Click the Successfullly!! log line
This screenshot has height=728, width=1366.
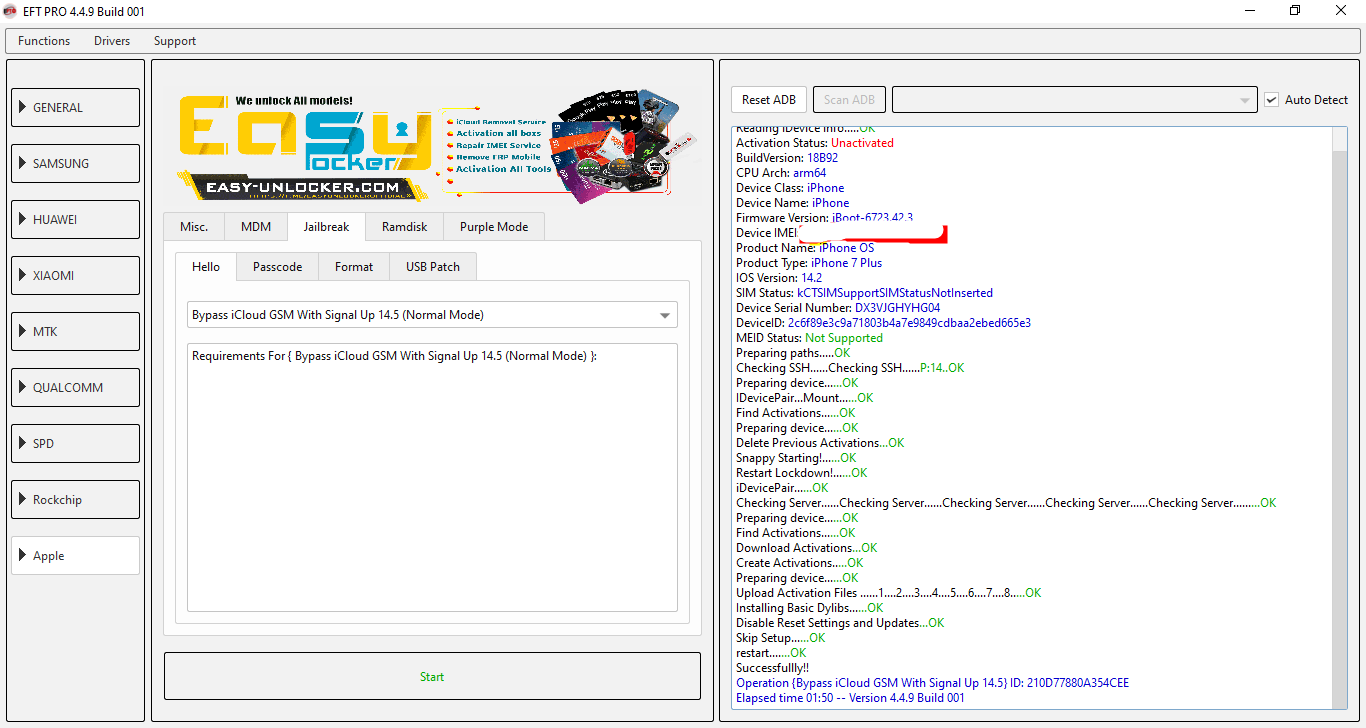point(772,668)
